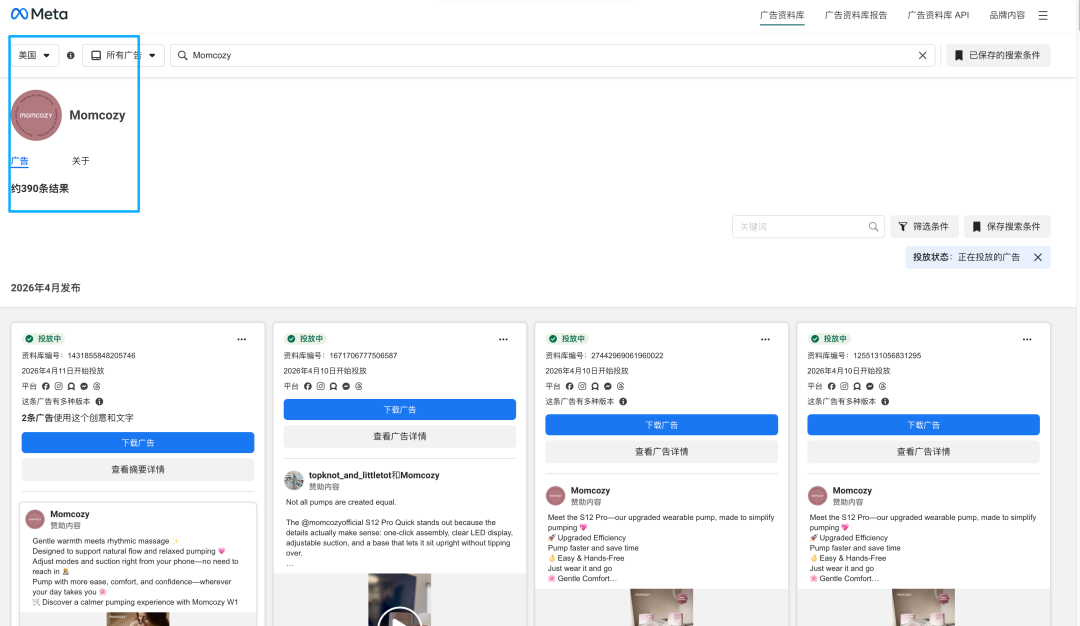Image resolution: width=1080 pixels, height=626 pixels.
Task: Click the Instagram platform icon on the second ad
Action: click(x=320, y=385)
